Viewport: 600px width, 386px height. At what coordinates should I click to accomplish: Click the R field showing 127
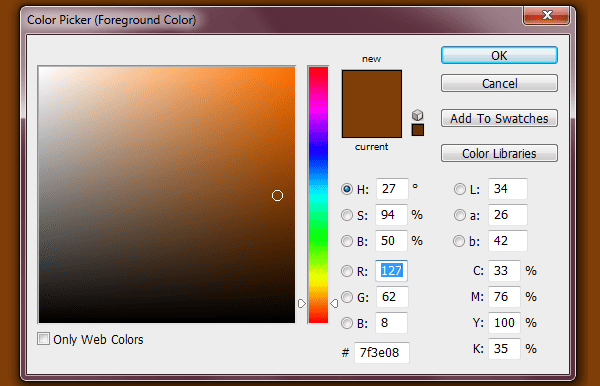(x=391, y=271)
